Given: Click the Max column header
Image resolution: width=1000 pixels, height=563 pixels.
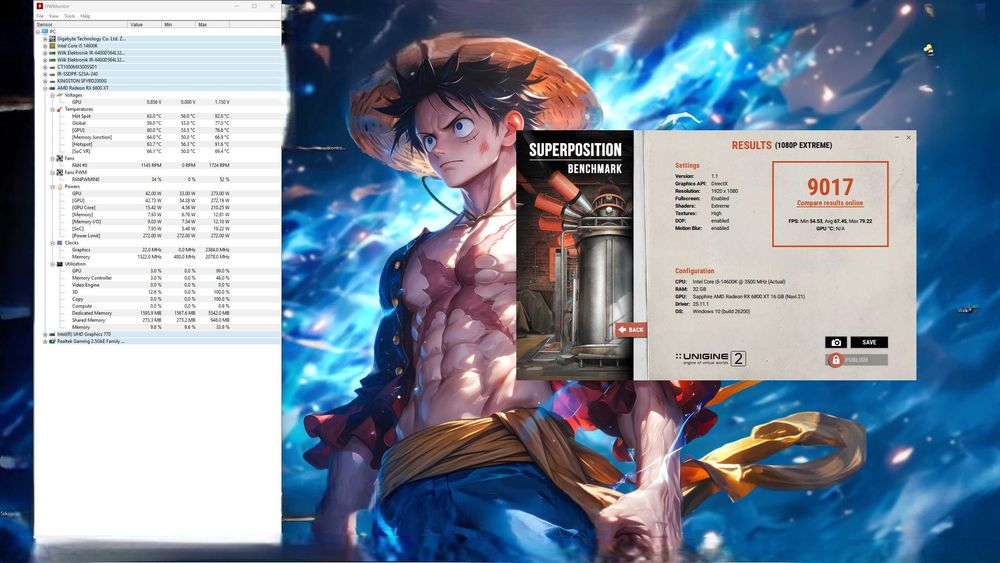Looking at the screenshot, I should [212, 24].
